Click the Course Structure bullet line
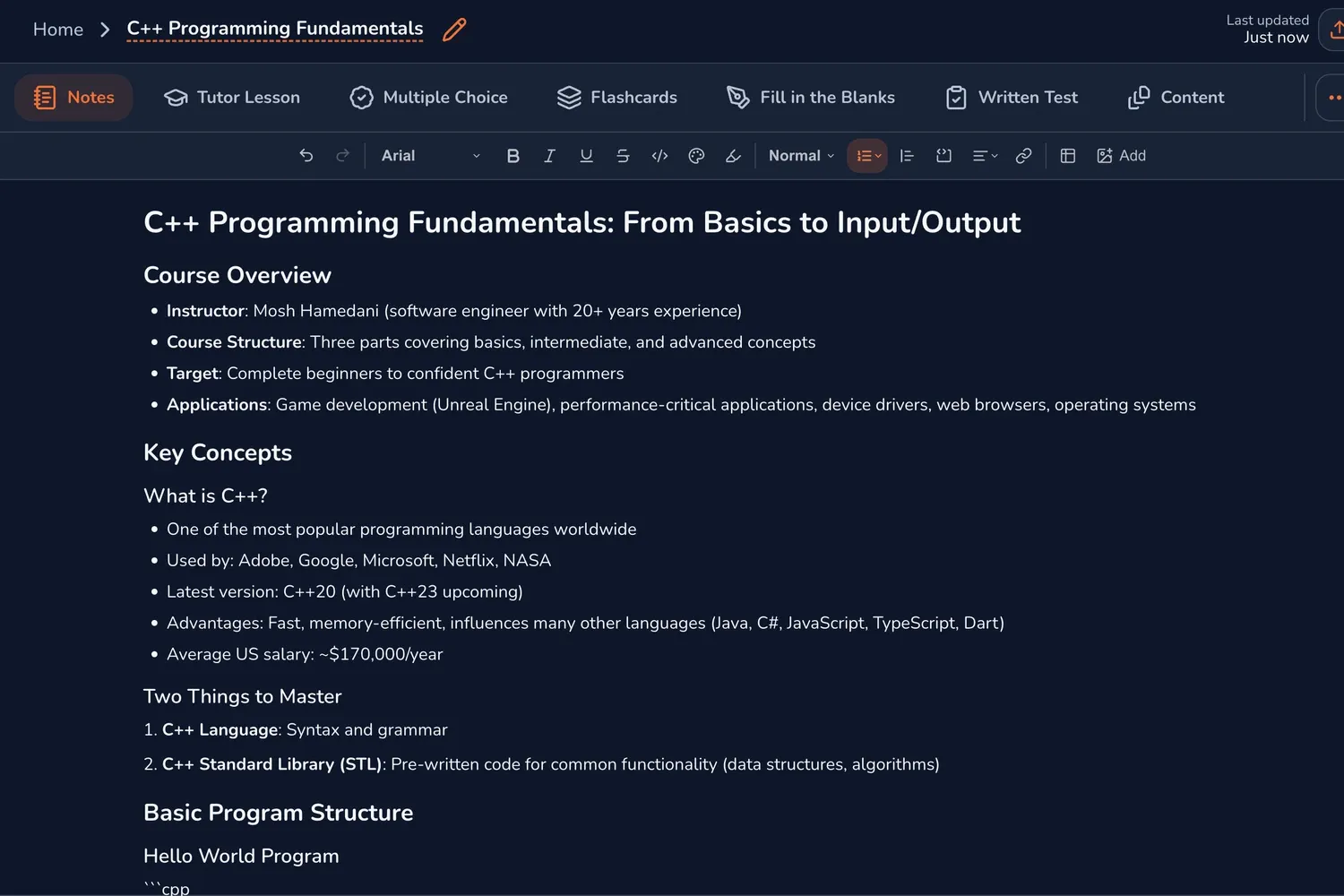 pos(491,342)
